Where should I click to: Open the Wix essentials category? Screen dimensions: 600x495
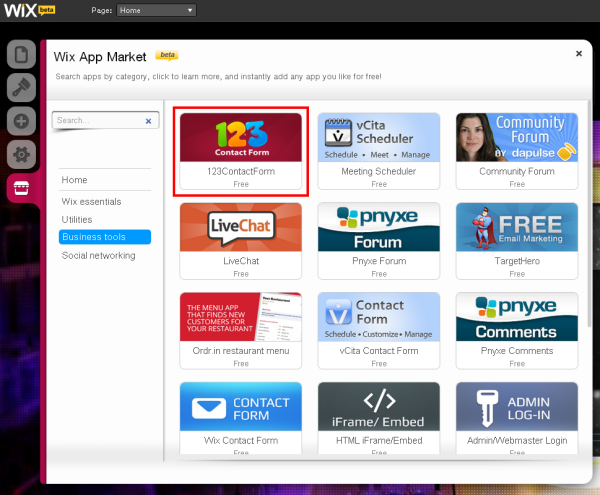coord(91,202)
